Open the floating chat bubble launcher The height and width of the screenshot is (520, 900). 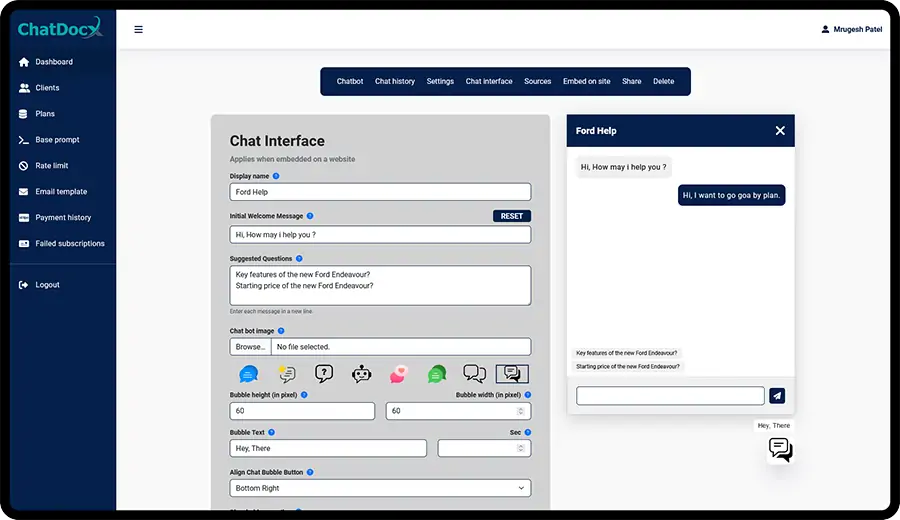pyautogui.click(x=780, y=450)
